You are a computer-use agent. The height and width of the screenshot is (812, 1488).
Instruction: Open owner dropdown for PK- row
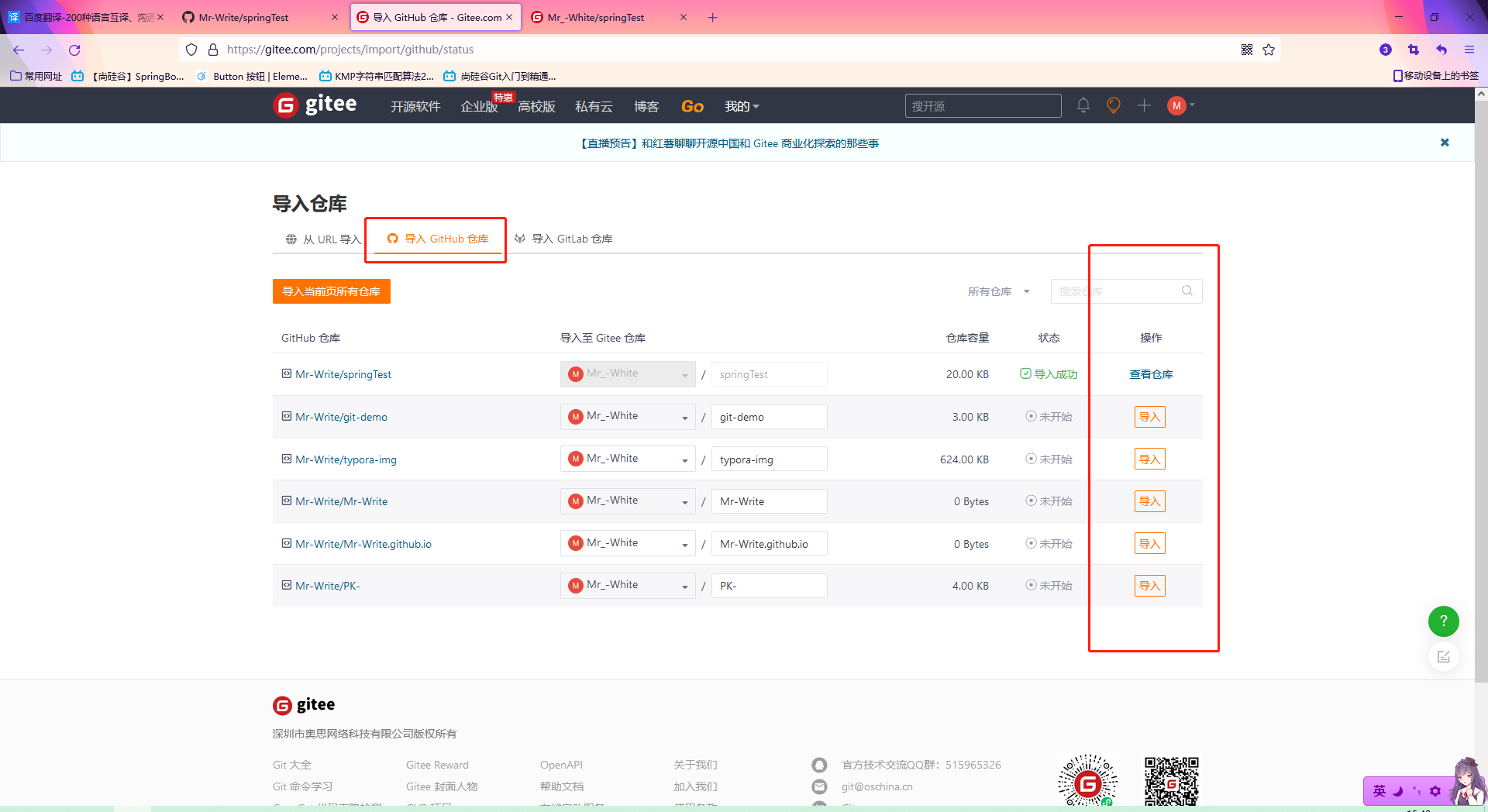628,586
